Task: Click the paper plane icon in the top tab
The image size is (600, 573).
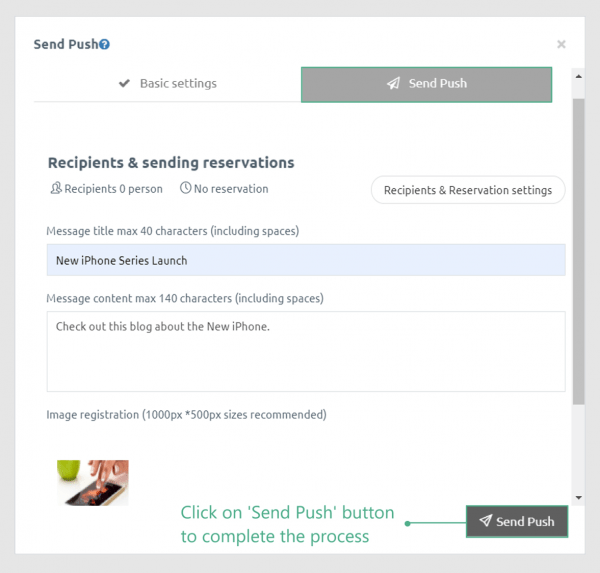Action: click(393, 83)
